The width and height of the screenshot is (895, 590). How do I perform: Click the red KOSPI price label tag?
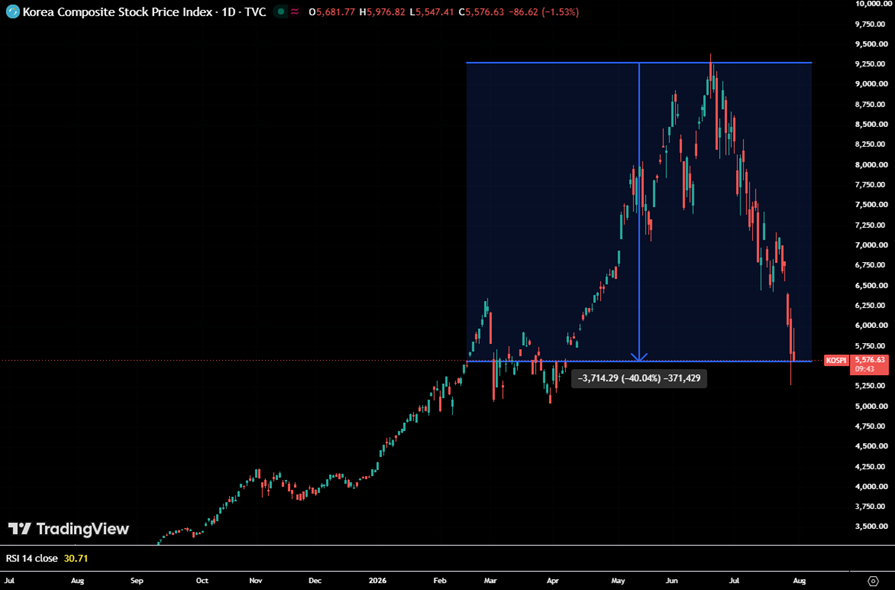(836, 360)
